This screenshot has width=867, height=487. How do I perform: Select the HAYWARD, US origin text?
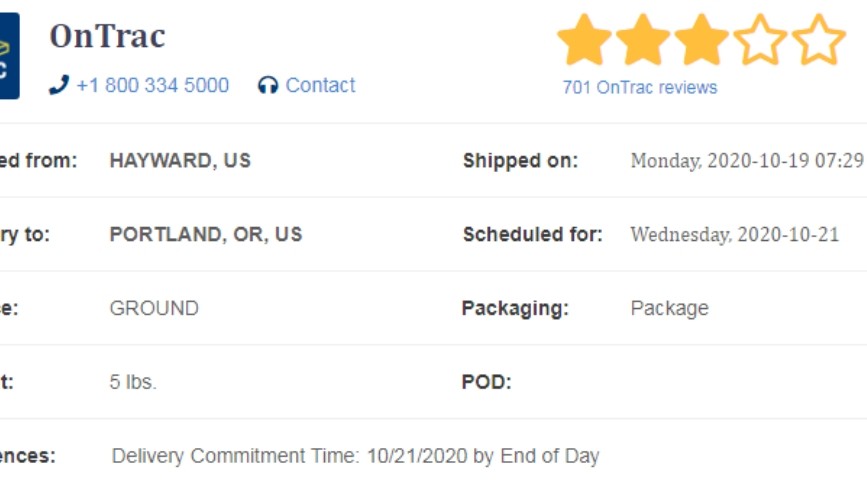(180, 161)
